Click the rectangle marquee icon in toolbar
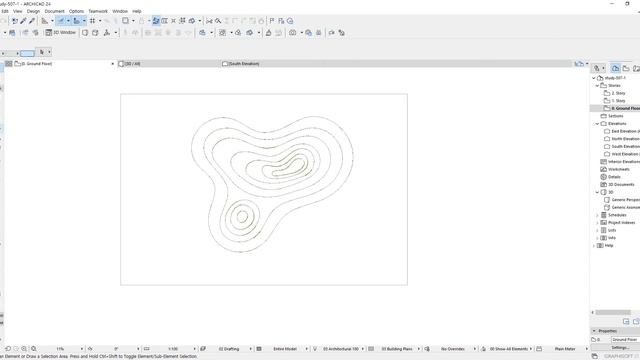This screenshot has width=640, height=360. point(125,21)
